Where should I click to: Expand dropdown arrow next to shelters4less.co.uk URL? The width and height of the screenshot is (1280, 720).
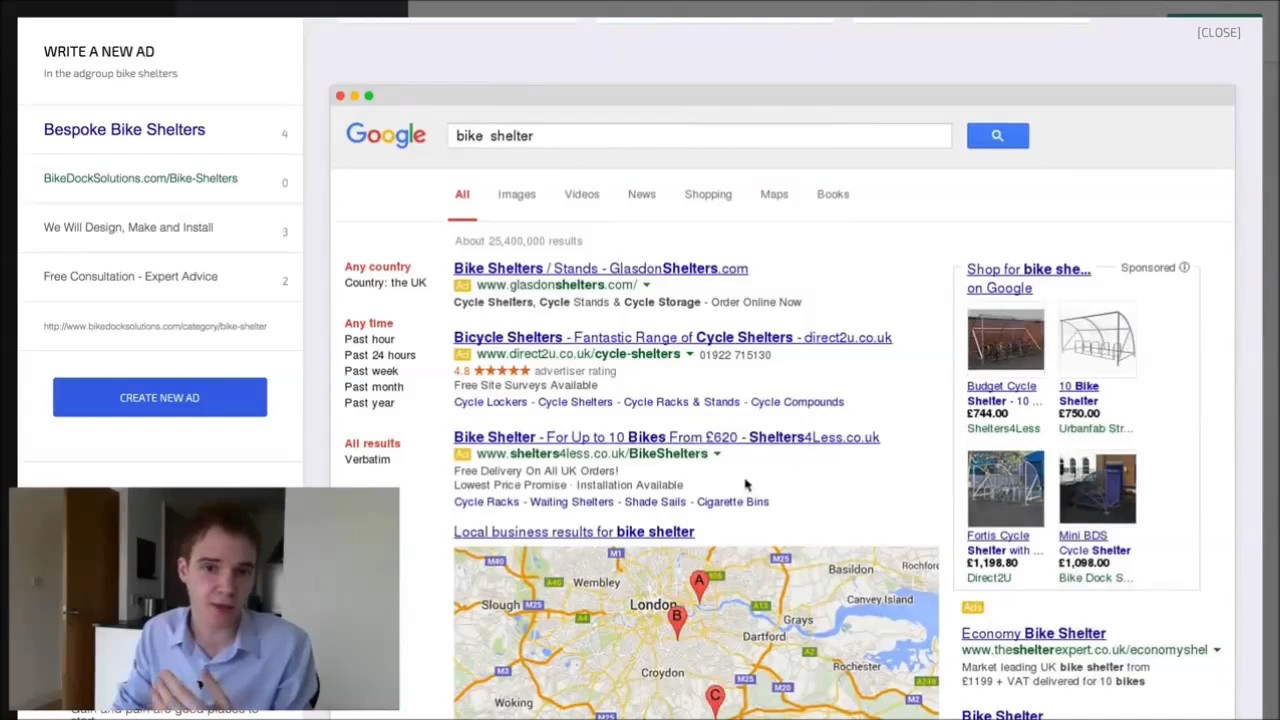tap(717, 454)
